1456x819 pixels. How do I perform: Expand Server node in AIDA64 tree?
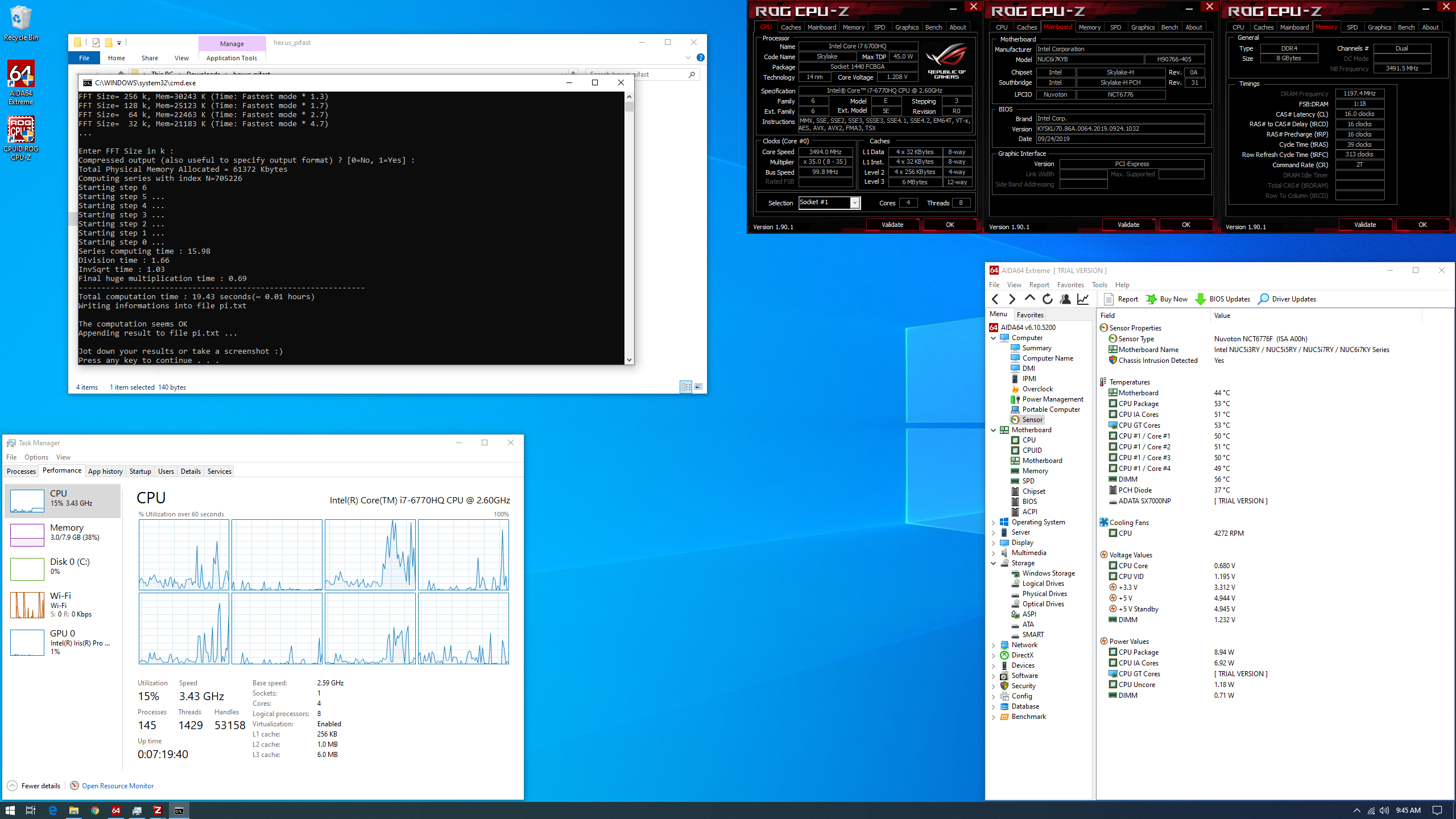(x=994, y=532)
